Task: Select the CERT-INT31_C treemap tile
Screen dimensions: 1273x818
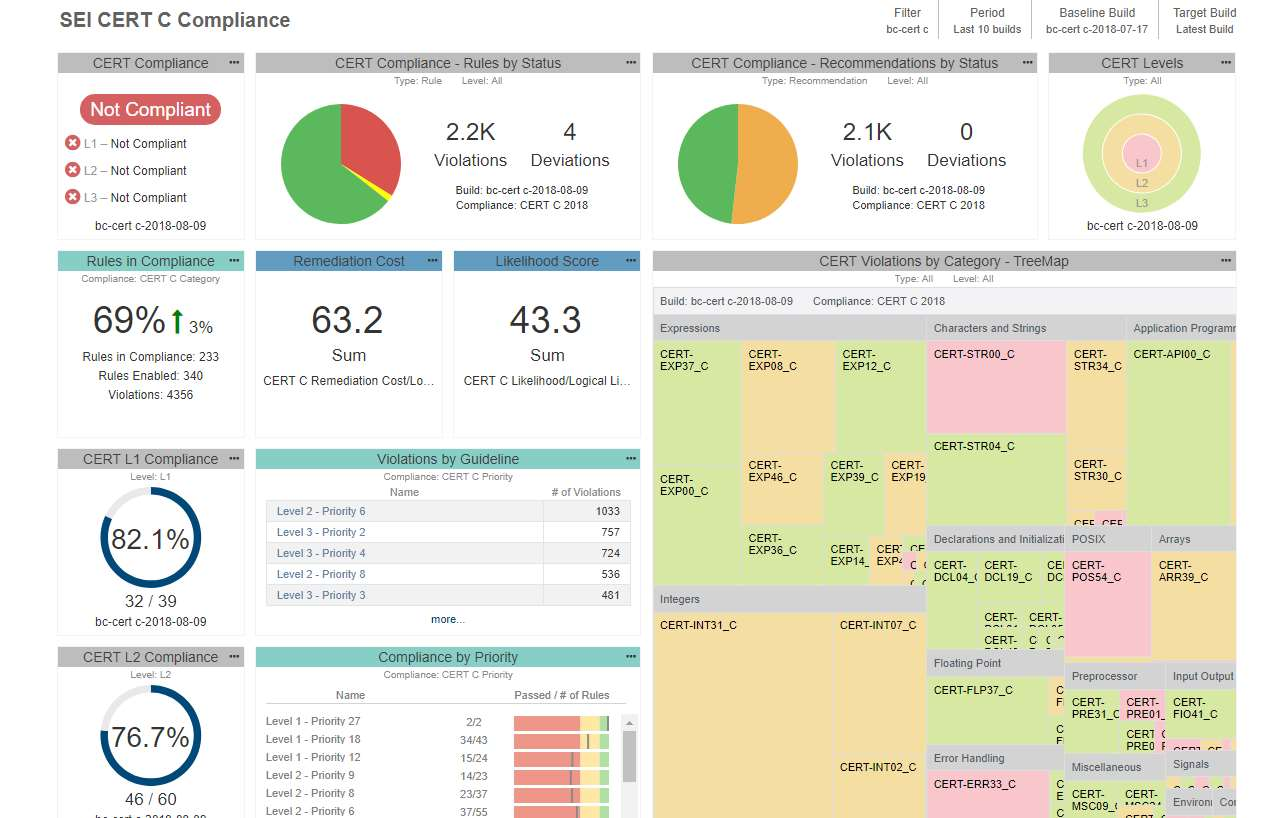Action: pyautogui.click(x=743, y=716)
